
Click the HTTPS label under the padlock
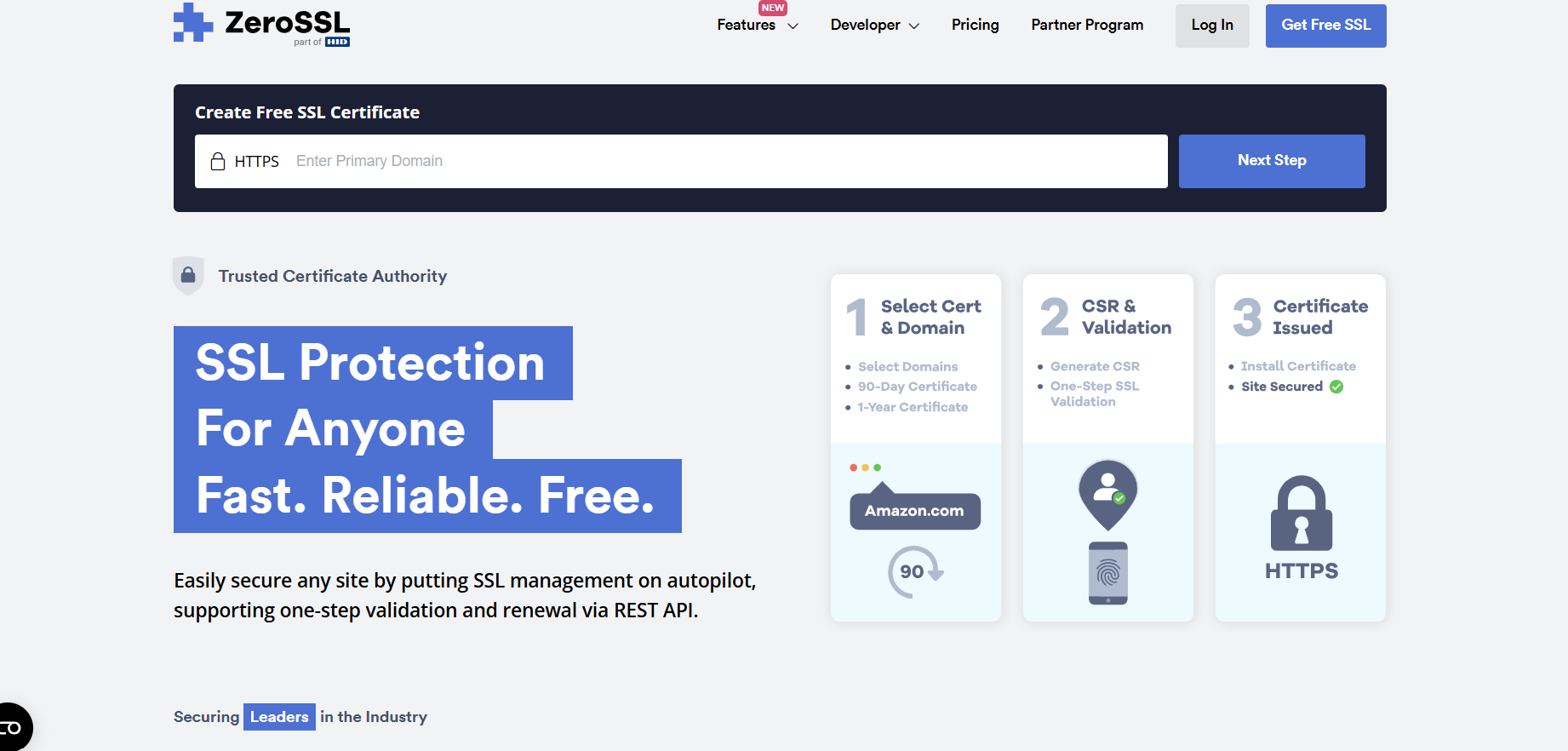[1302, 570]
